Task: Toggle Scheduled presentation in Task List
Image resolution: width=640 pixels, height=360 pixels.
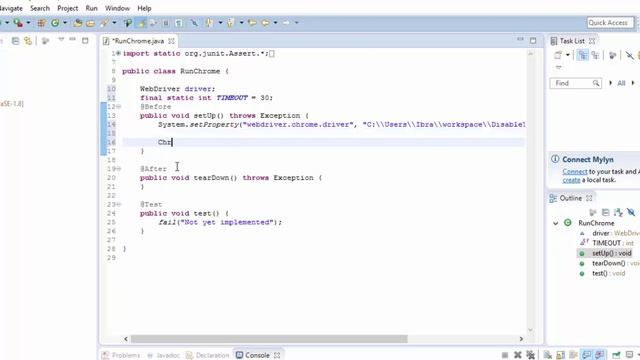Action: click(596, 55)
